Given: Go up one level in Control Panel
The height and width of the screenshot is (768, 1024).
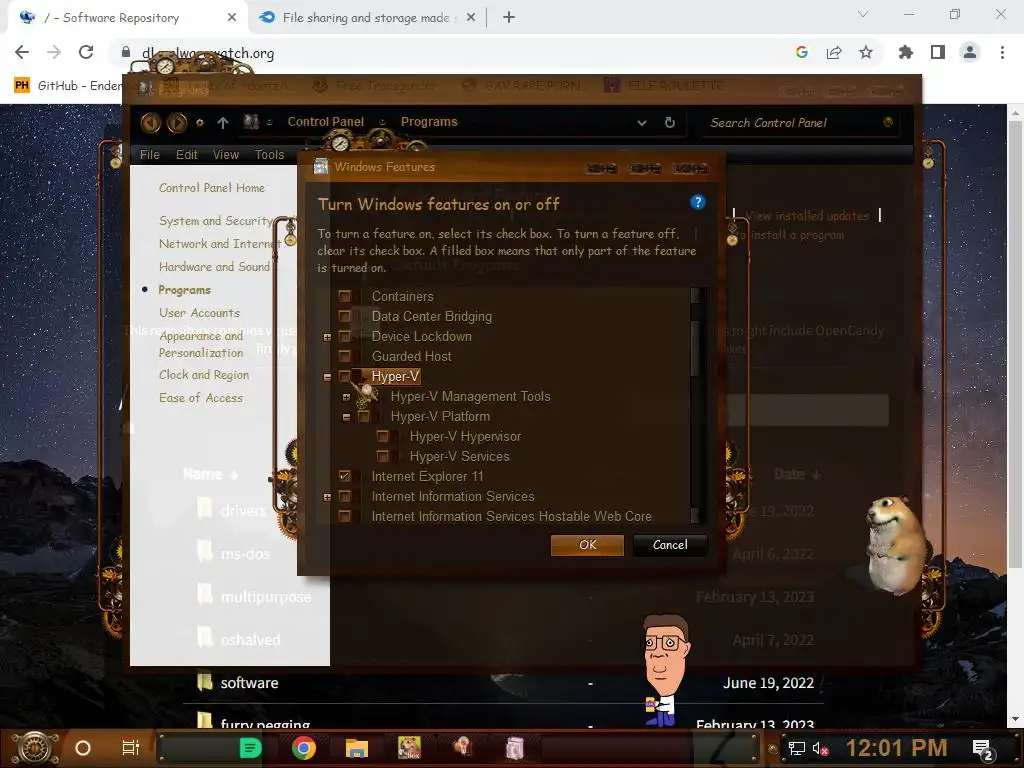Looking at the screenshot, I should 223,122.
